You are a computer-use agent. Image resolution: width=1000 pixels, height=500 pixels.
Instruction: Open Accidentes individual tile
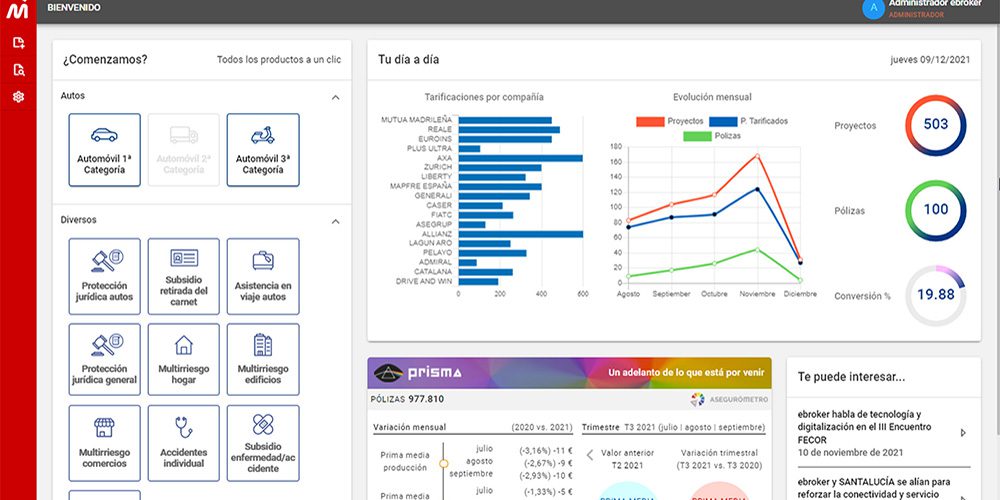point(184,443)
